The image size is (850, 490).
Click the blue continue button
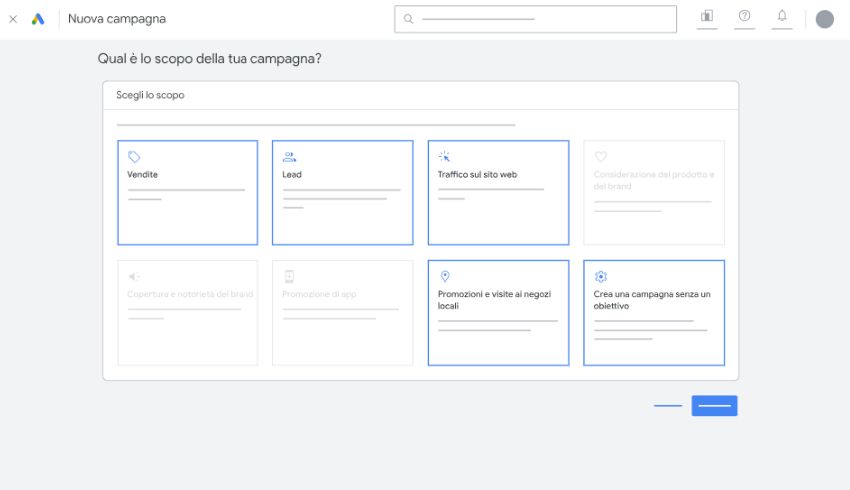click(714, 405)
